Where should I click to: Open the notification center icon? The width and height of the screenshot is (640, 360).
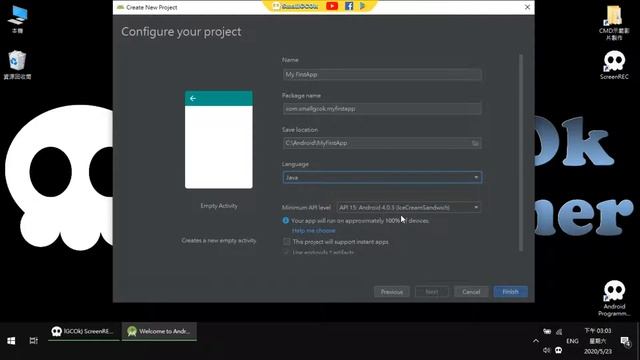[x=625, y=341]
